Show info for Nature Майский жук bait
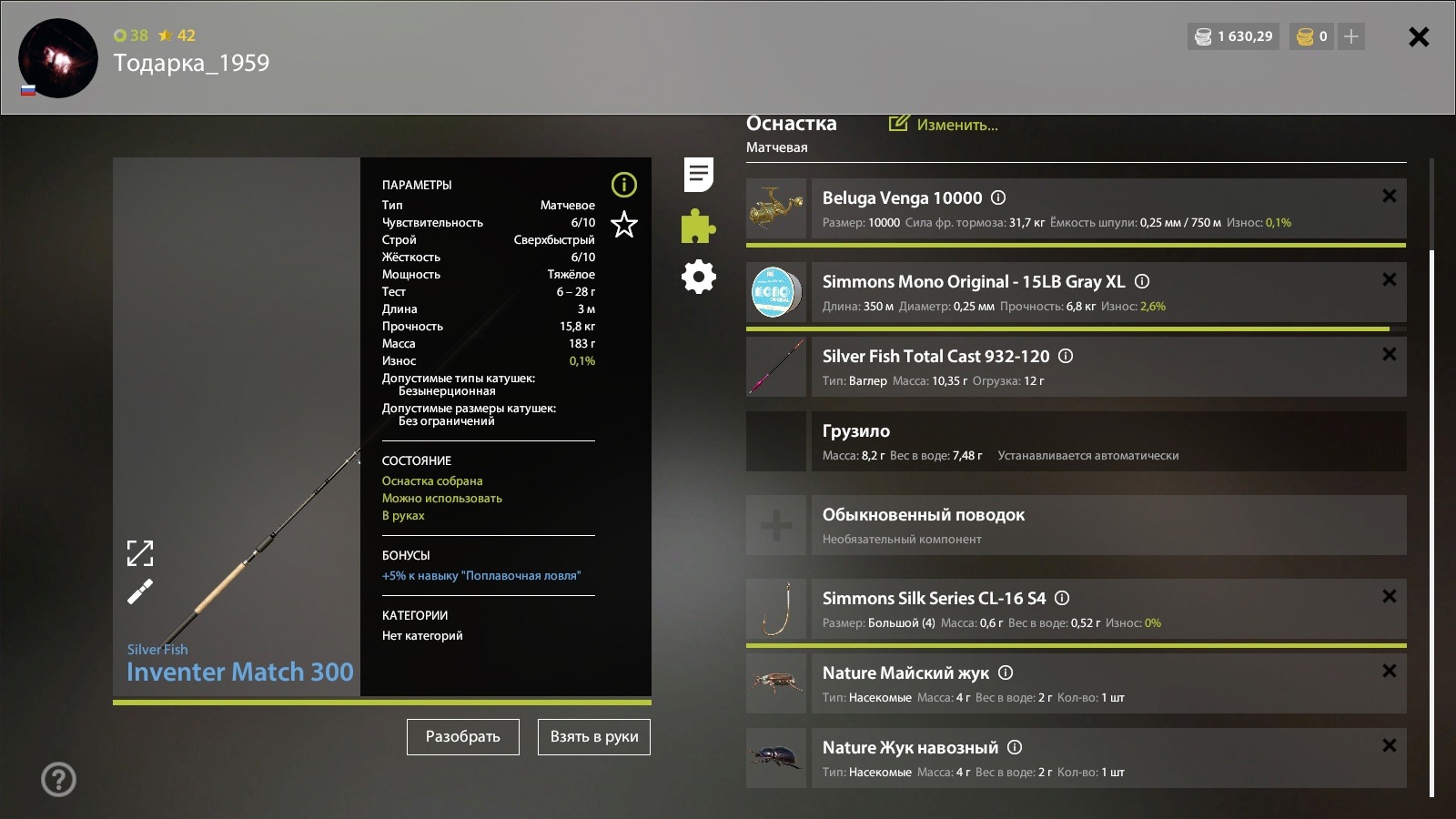Screen dimensions: 1456x819 pos(1006,672)
